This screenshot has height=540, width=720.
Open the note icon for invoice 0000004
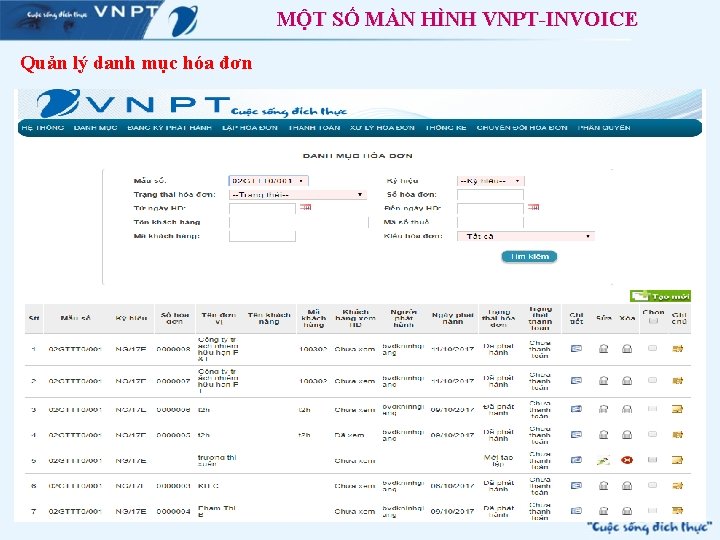click(x=678, y=511)
